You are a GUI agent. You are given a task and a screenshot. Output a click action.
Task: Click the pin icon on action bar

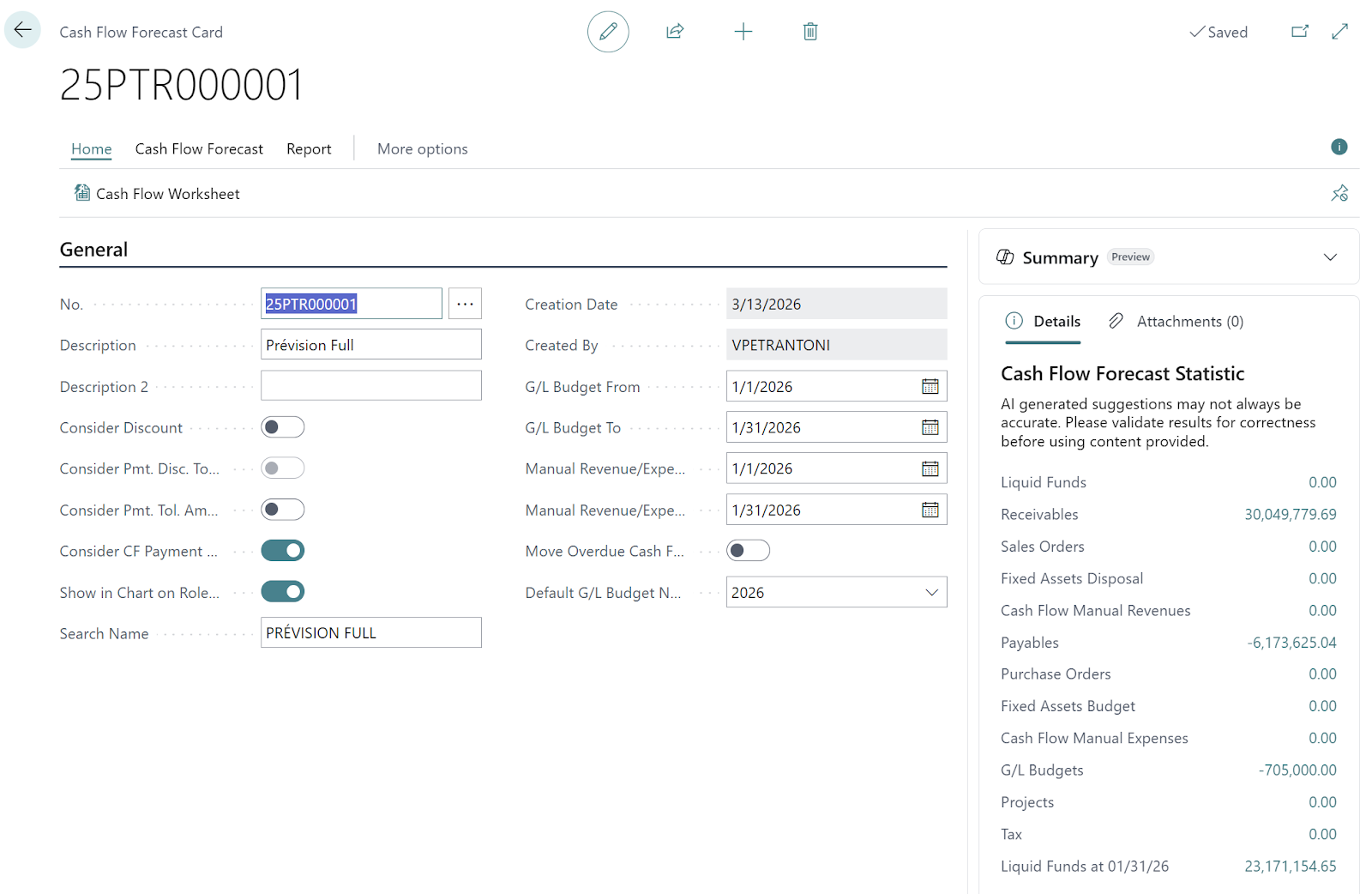[1339, 194]
